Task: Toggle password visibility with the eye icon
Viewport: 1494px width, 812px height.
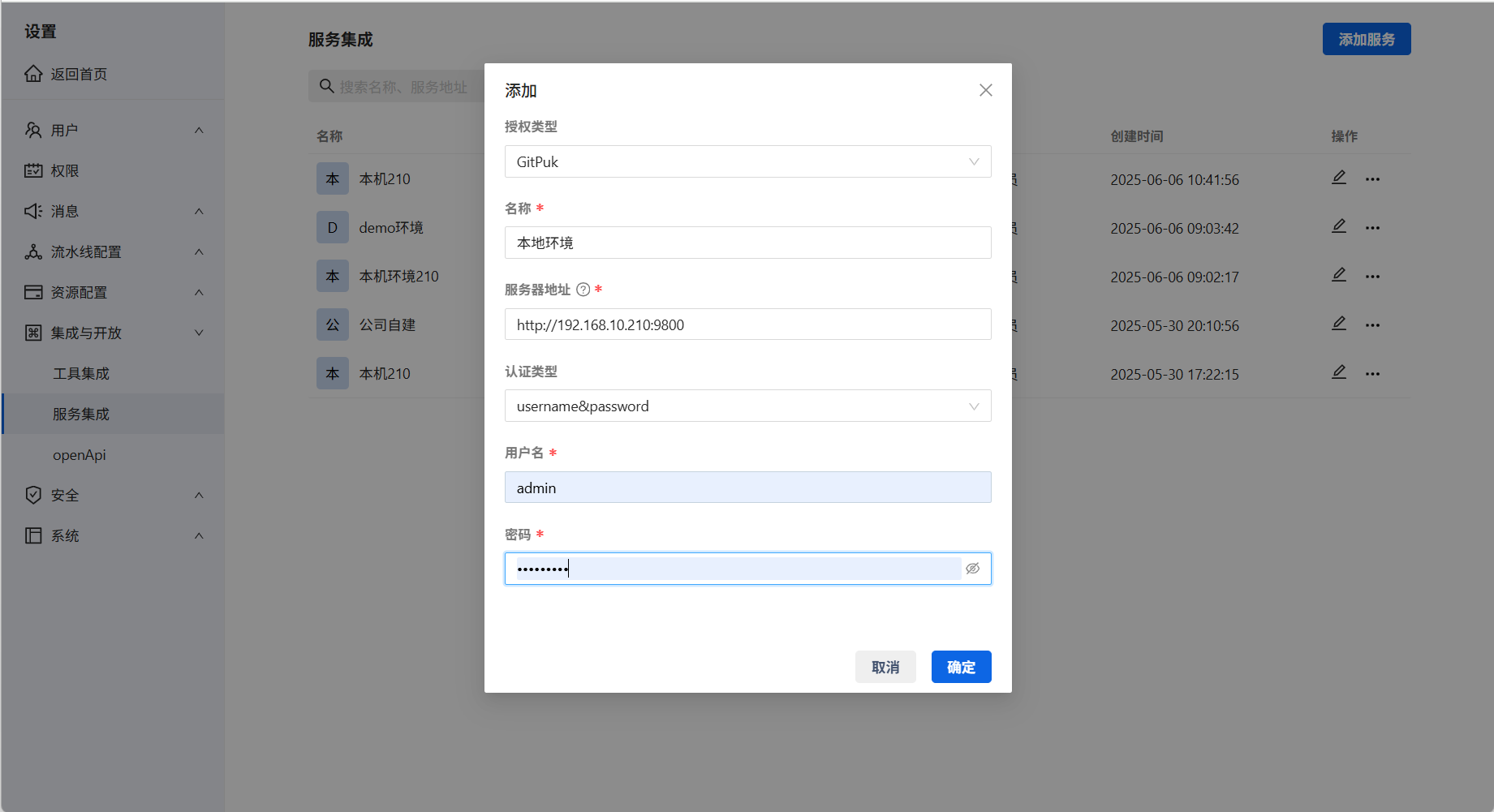Action: pos(972,569)
